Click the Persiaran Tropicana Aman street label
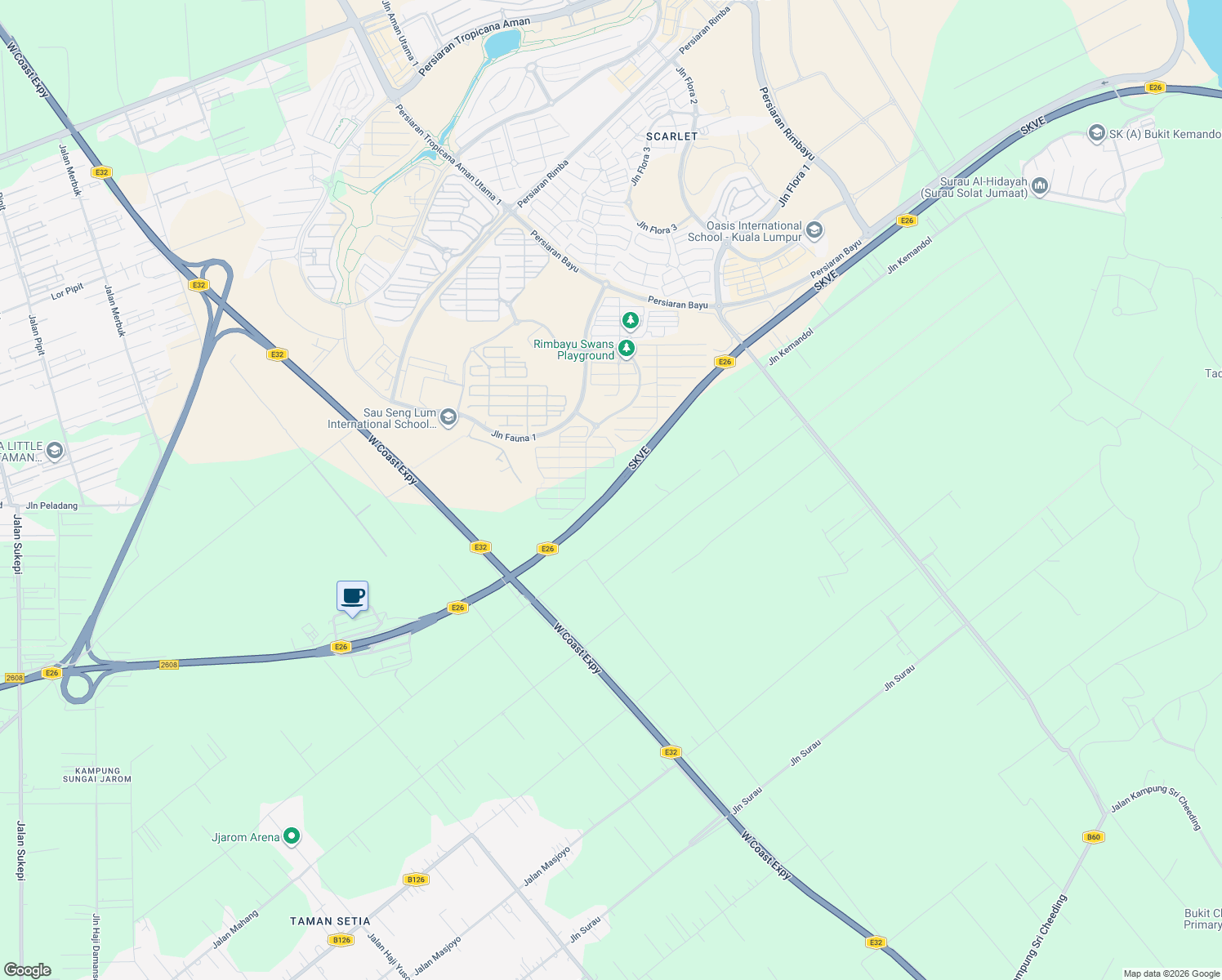1222x980 pixels. [x=475, y=47]
